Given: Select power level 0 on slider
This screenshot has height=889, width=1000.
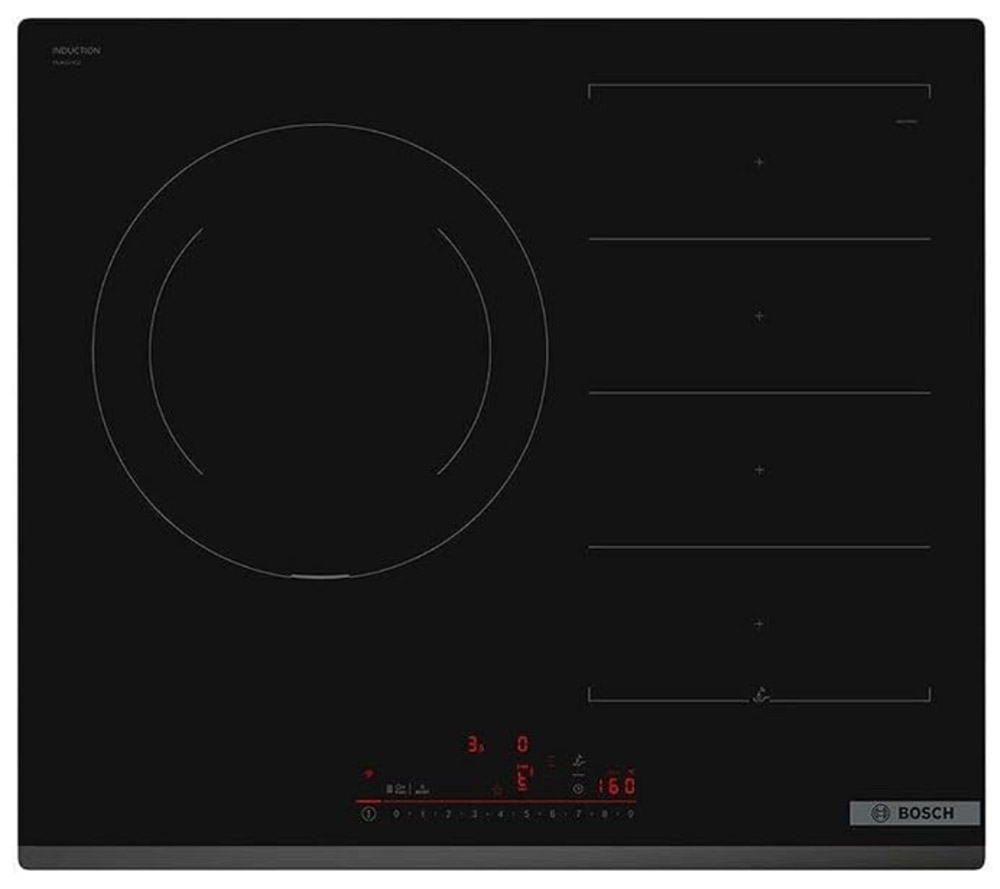Looking at the screenshot, I should [x=396, y=814].
